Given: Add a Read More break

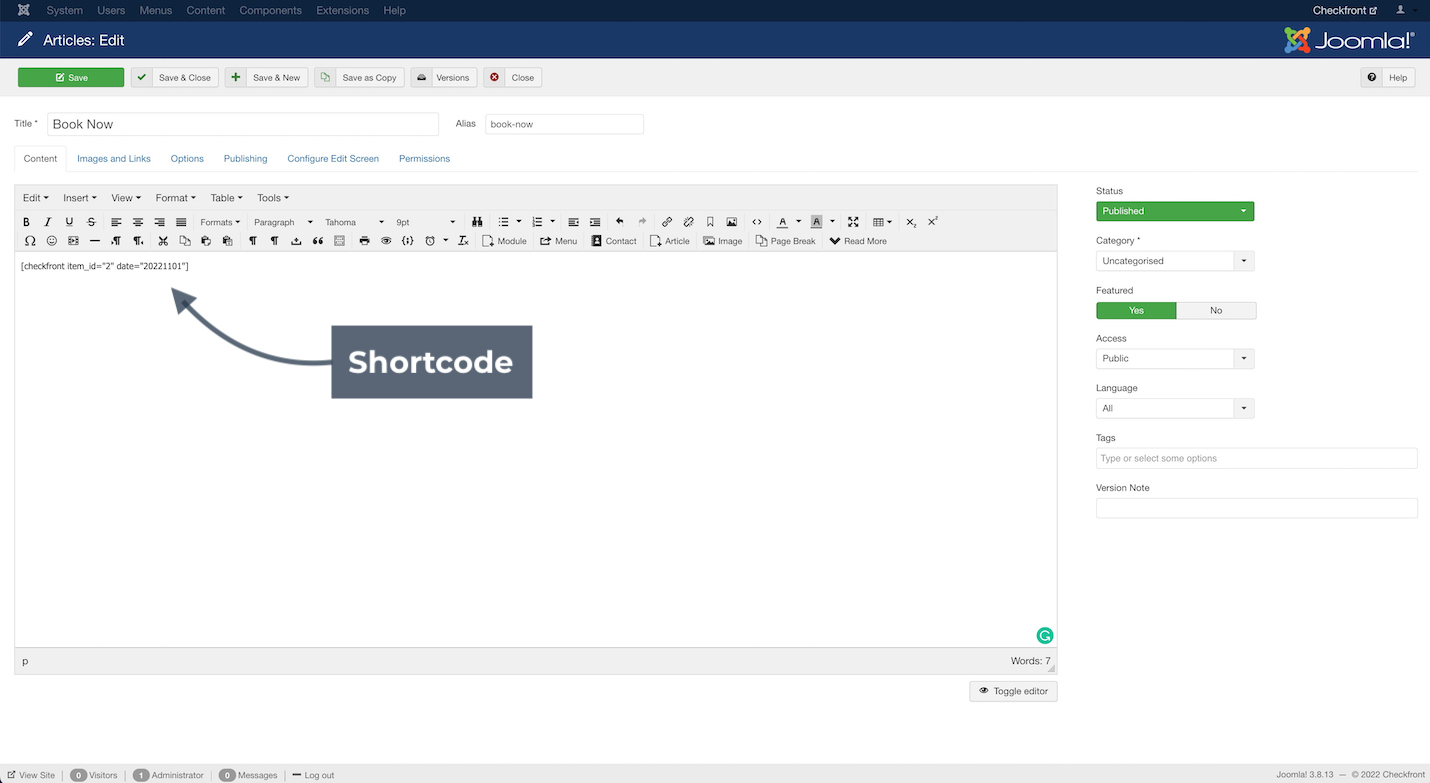Looking at the screenshot, I should [x=858, y=240].
